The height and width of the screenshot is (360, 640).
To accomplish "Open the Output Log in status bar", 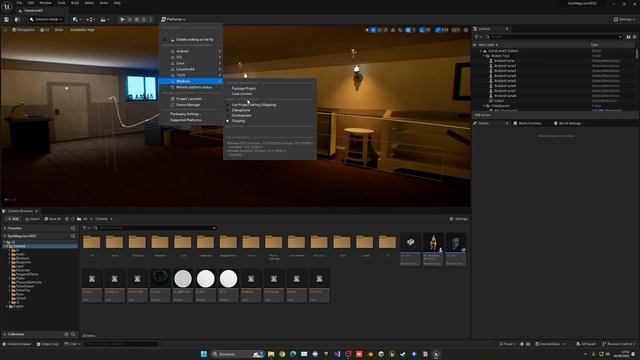I will point(47,344).
